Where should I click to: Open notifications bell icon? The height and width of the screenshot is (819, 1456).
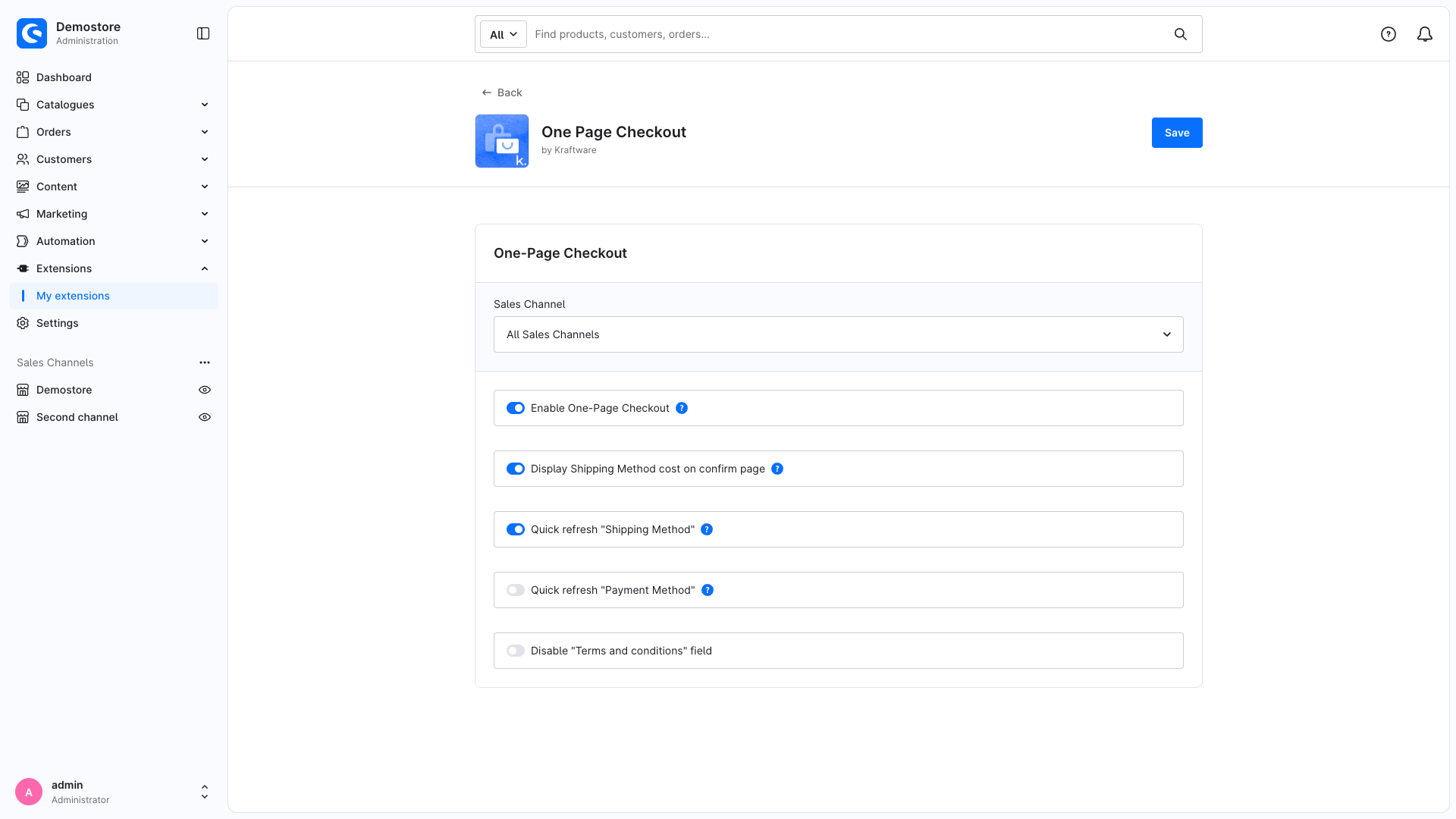point(1425,34)
